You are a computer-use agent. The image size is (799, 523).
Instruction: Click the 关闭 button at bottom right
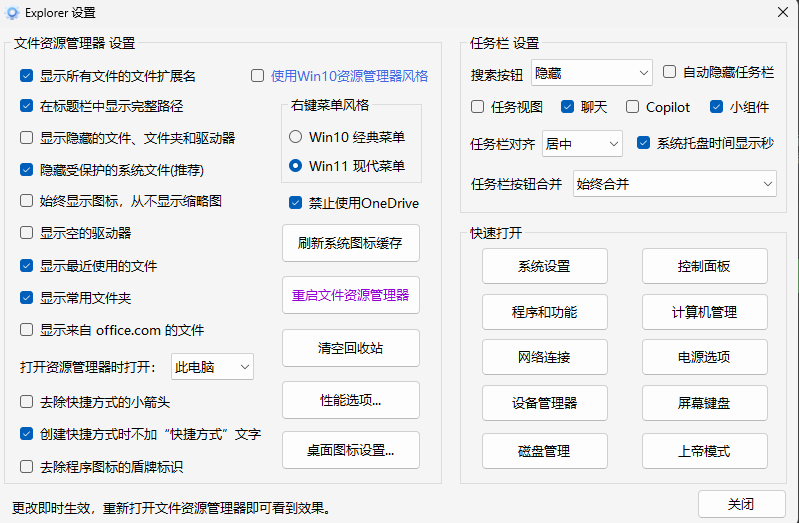tap(741, 503)
